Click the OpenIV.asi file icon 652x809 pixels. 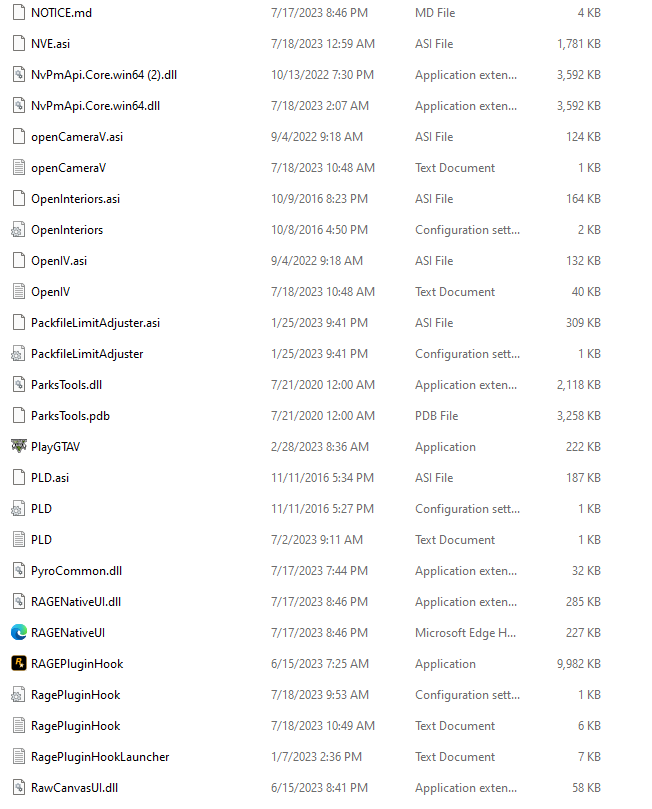(x=19, y=261)
